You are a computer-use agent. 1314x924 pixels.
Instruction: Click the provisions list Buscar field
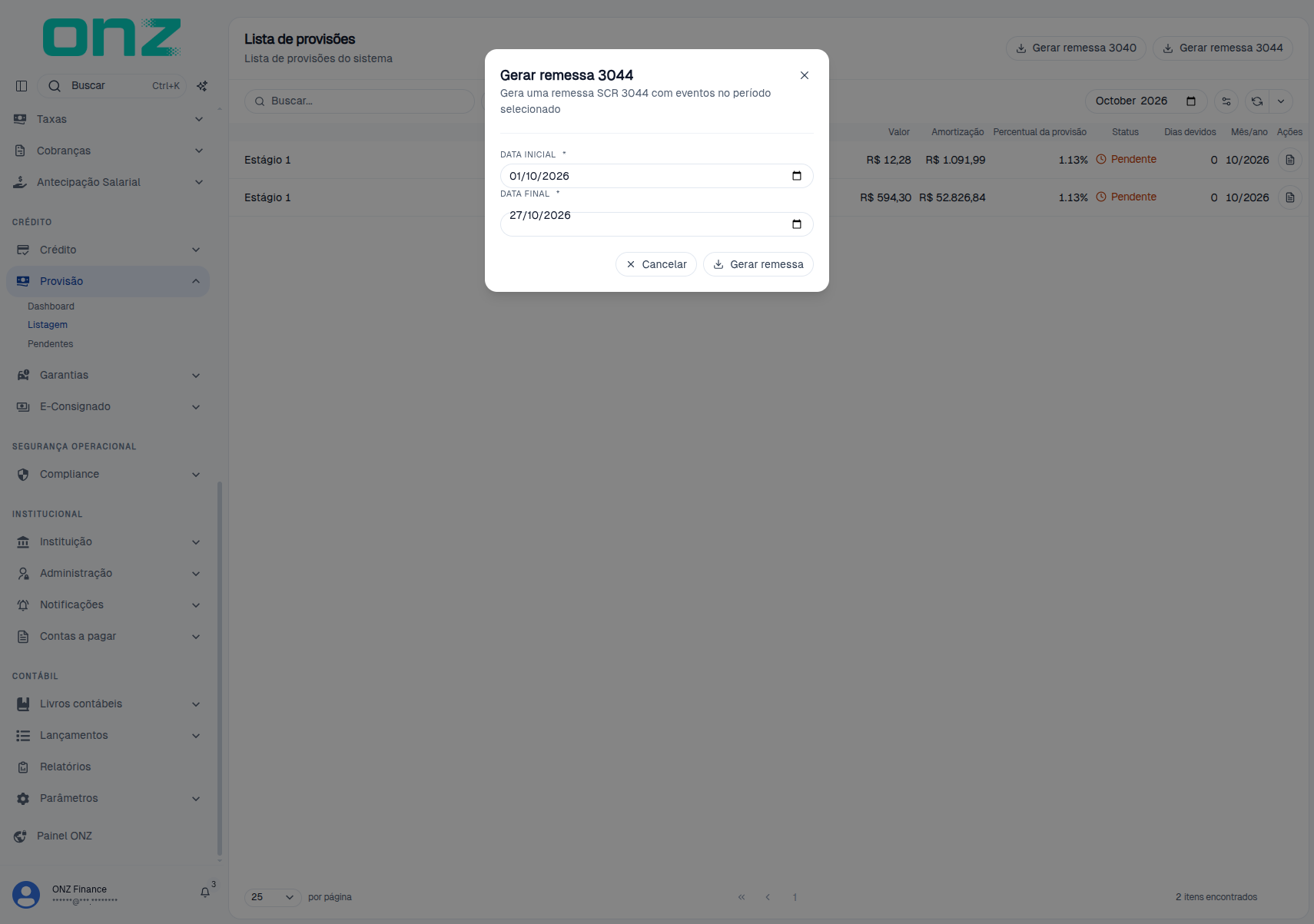360,101
